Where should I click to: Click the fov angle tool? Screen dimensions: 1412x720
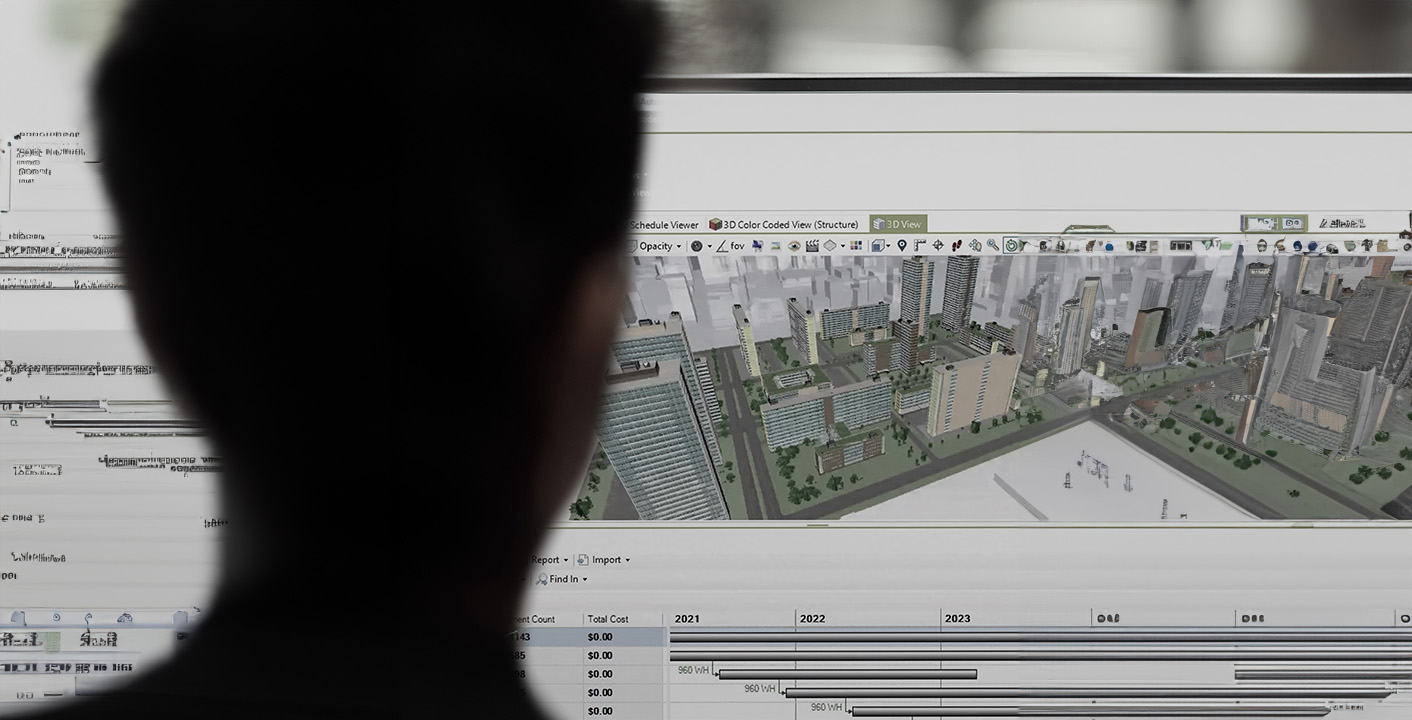point(730,246)
